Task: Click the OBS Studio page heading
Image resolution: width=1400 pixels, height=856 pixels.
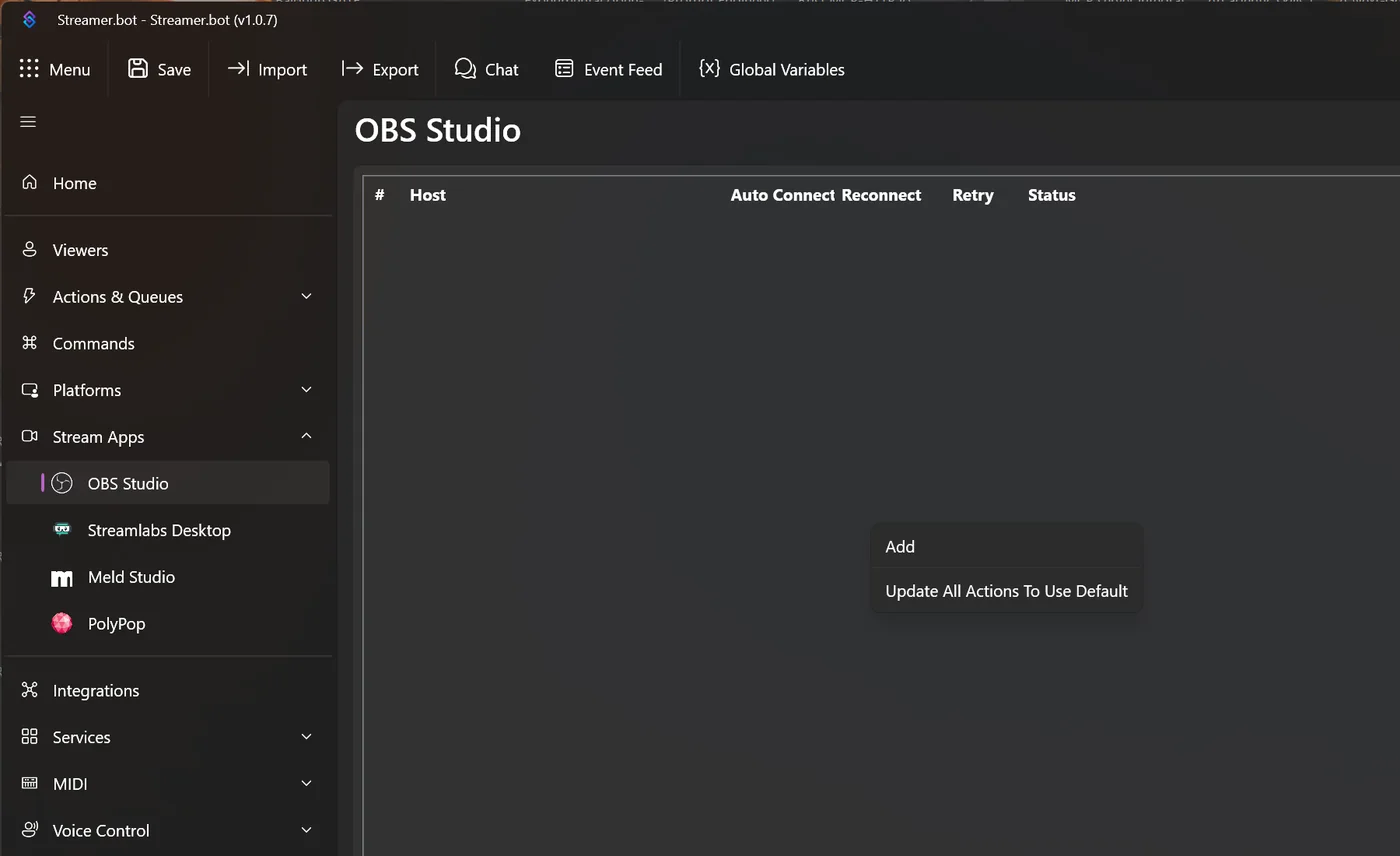Action: coord(438,130)
